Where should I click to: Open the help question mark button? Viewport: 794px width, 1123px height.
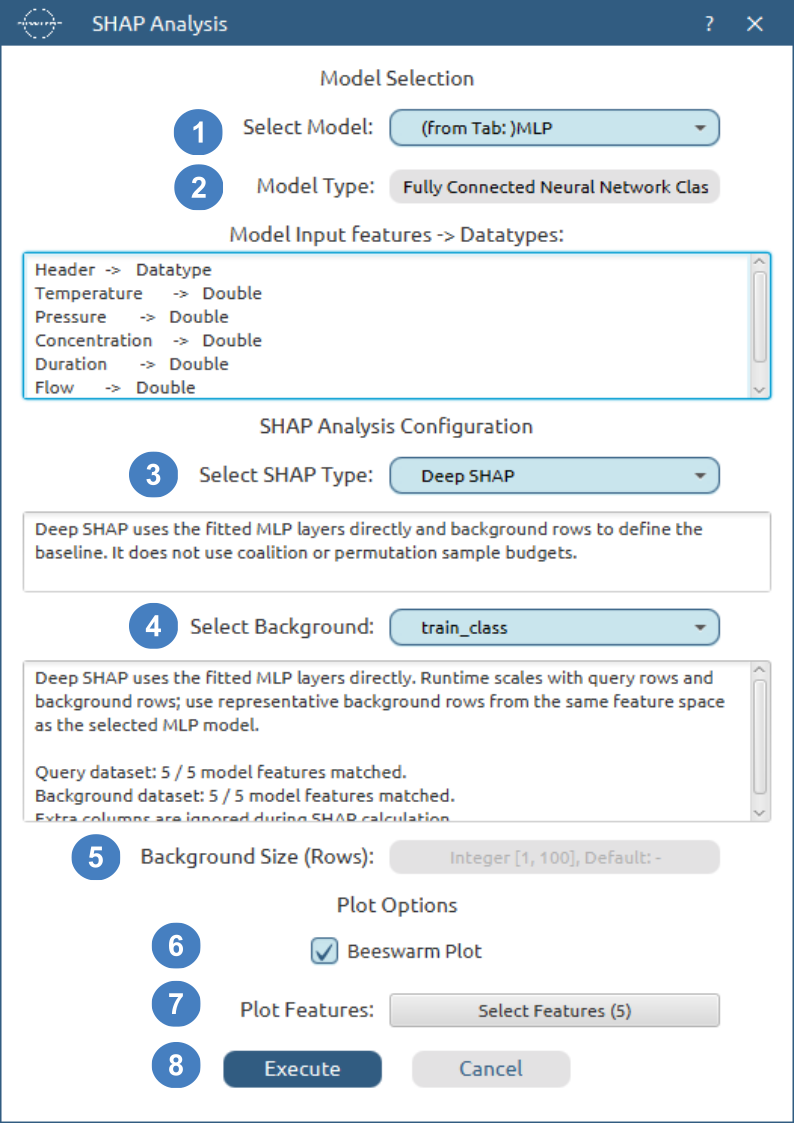pos(709,24)
